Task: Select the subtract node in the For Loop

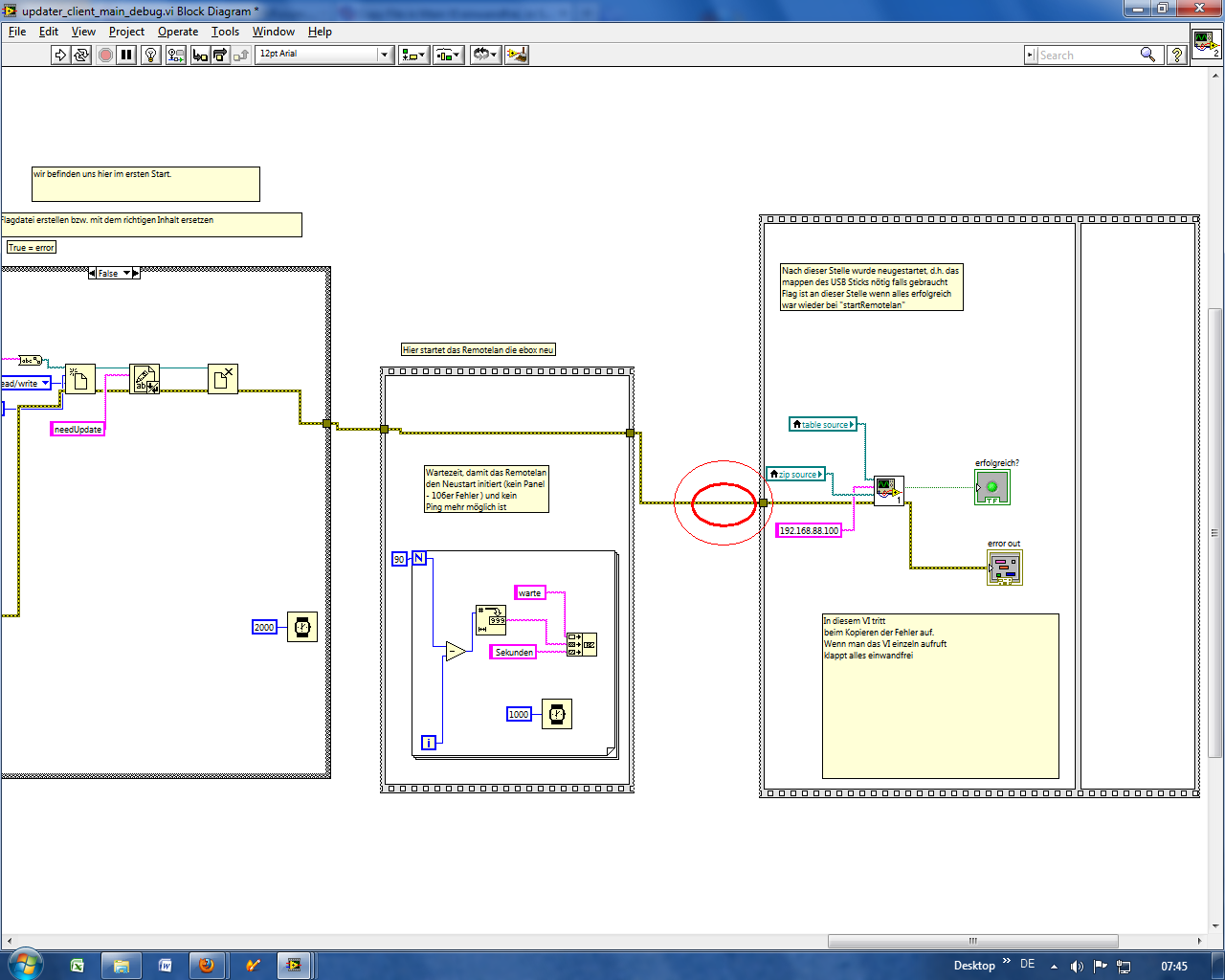Action: (456, 651)
